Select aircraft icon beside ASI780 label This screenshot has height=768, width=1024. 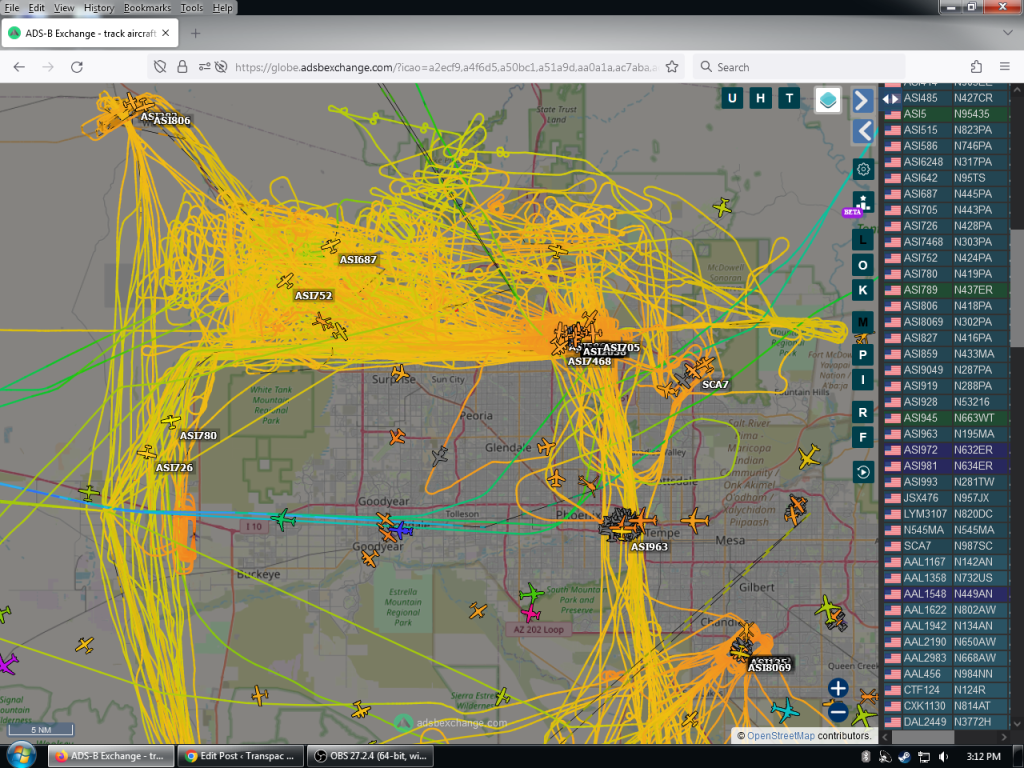click(x=170, y=421)
